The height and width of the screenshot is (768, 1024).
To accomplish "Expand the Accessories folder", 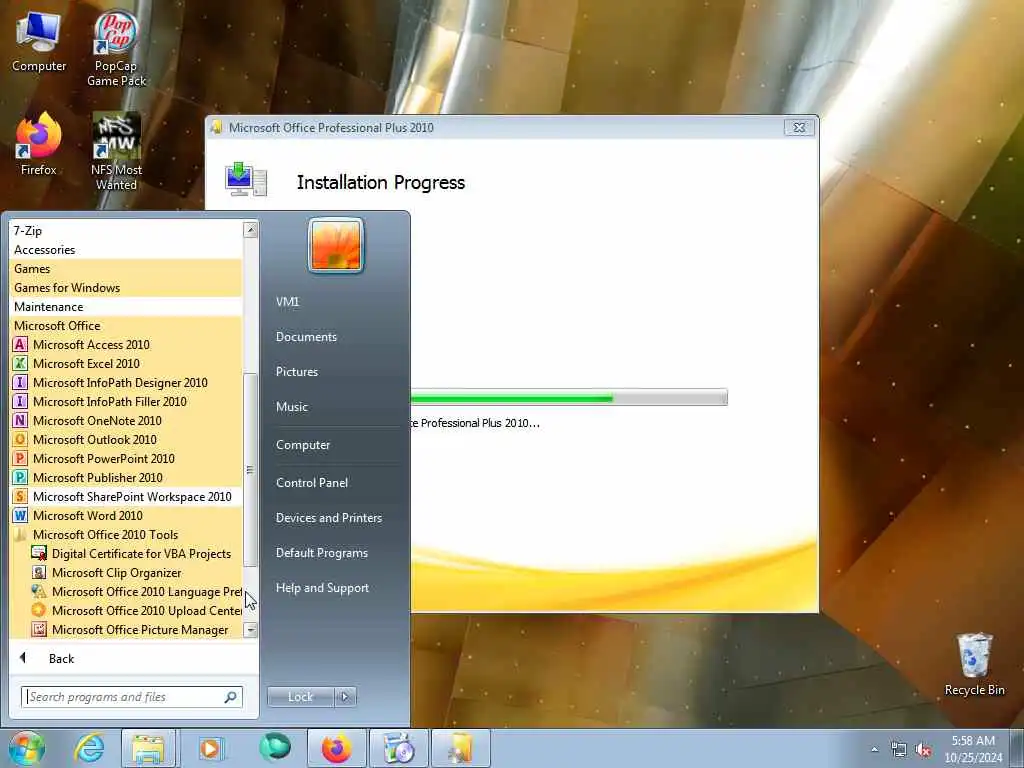I will [44, 249].
